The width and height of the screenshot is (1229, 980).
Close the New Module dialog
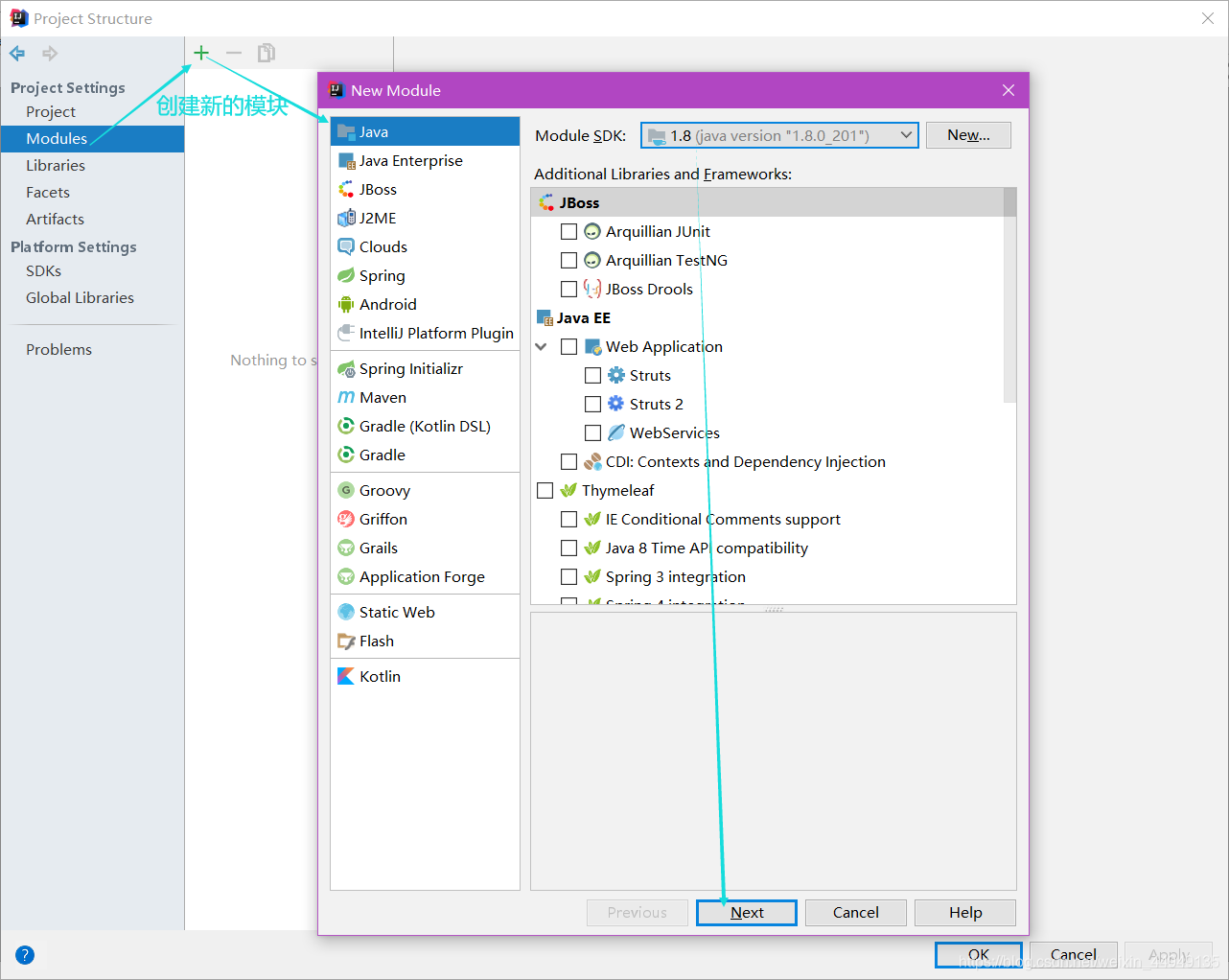(x=1008, y=90)
